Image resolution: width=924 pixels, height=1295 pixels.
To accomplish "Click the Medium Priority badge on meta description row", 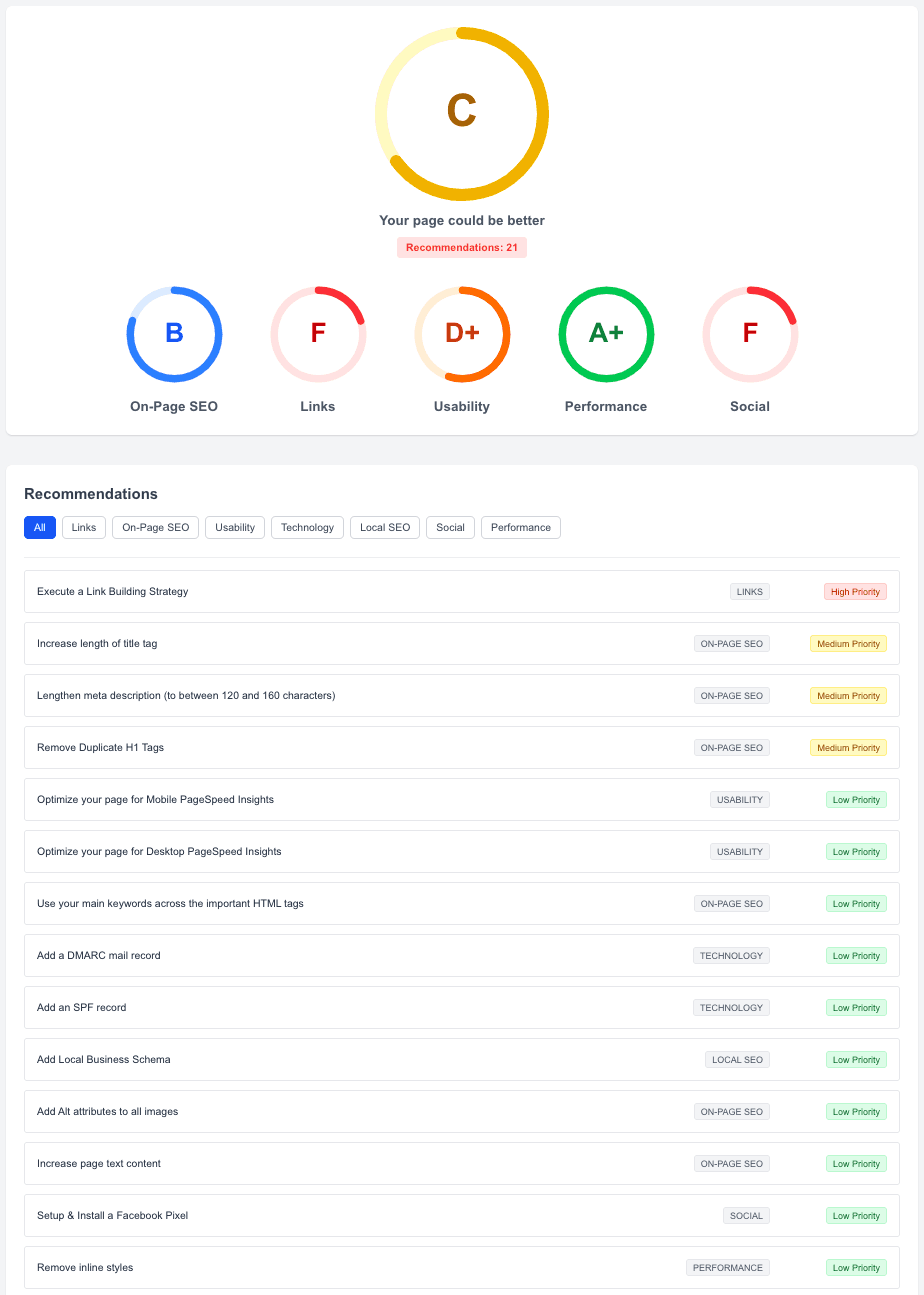I will pyautogui.click(x=848, y=695).
